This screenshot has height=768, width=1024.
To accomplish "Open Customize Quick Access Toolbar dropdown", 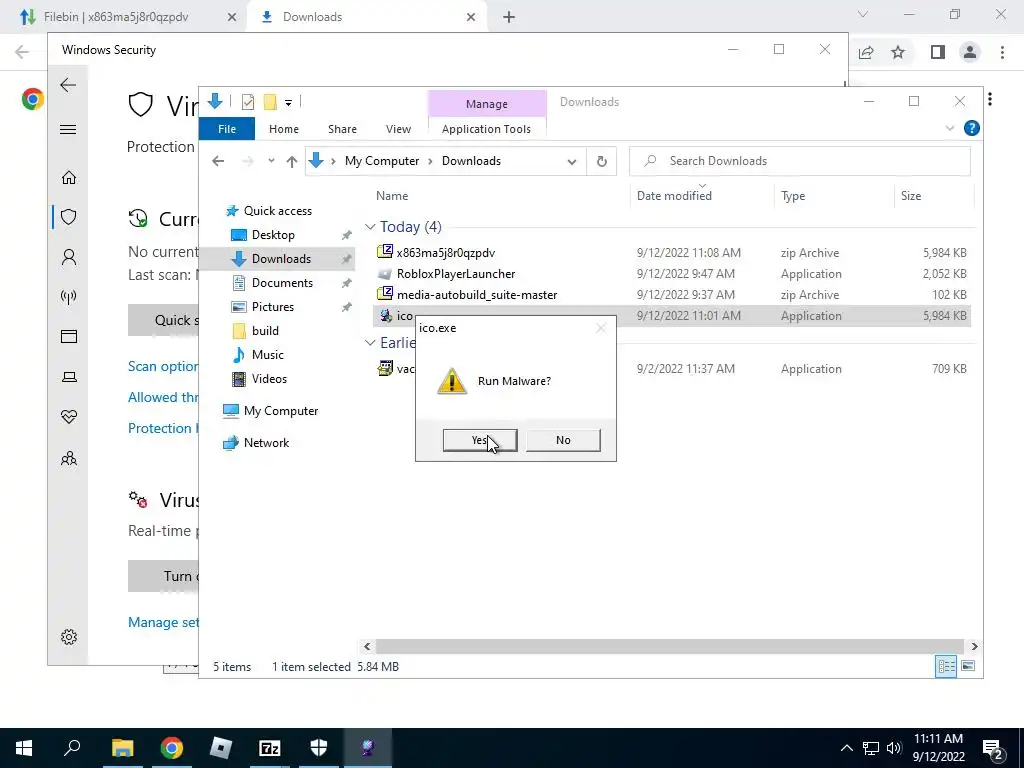I will (x=288, y=103).
